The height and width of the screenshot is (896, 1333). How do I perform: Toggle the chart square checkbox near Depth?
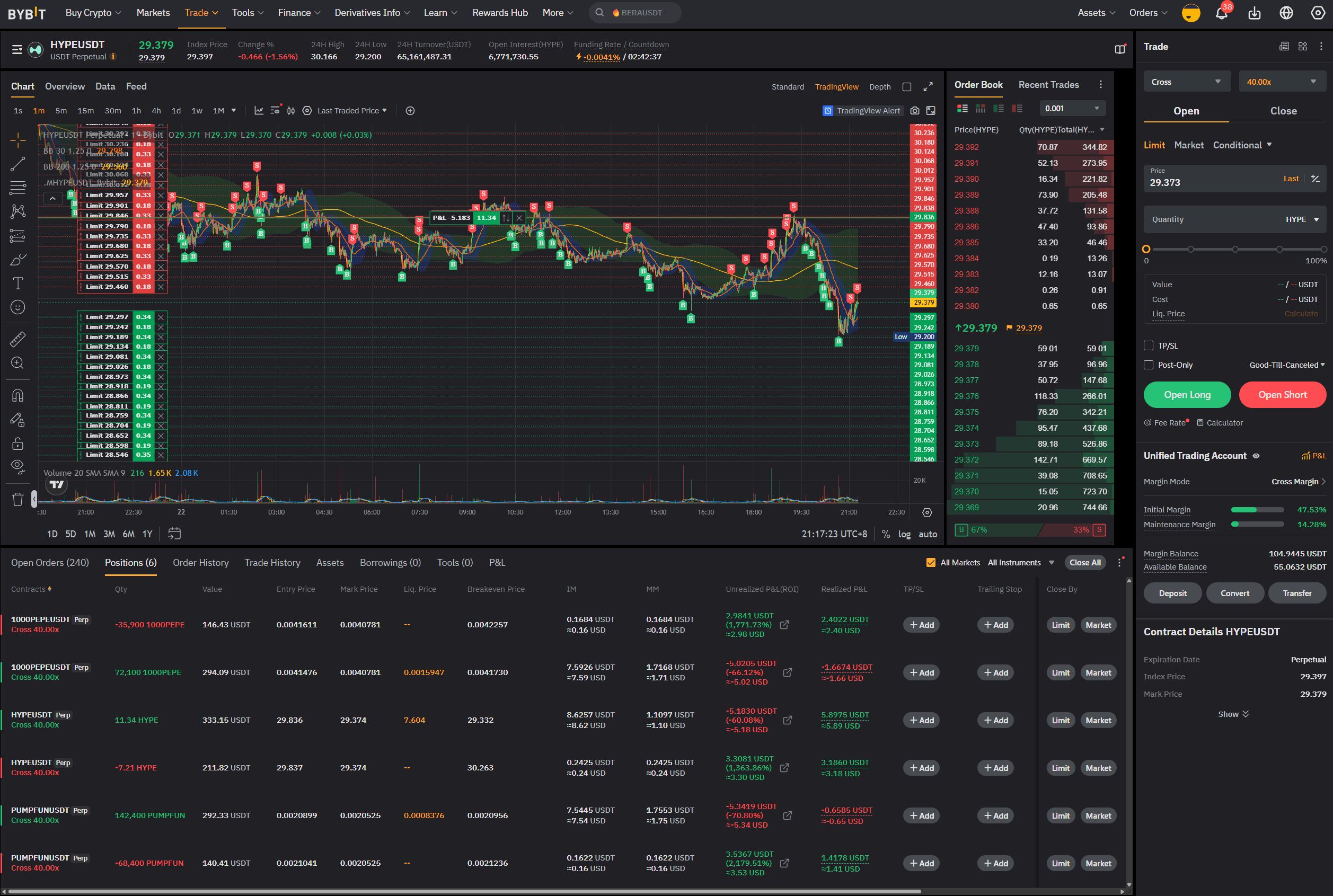tap(906, 87)
